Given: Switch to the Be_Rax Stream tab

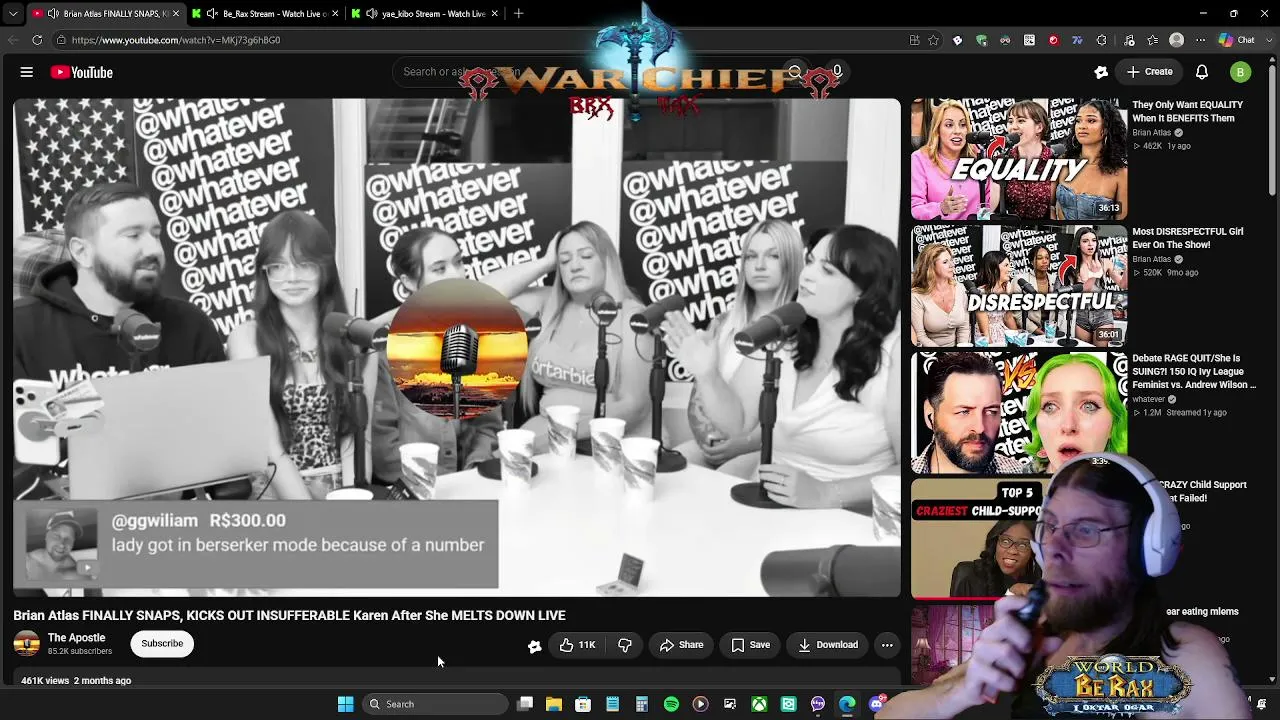Looking at the screenshot, I should click(x=267, y=14).
